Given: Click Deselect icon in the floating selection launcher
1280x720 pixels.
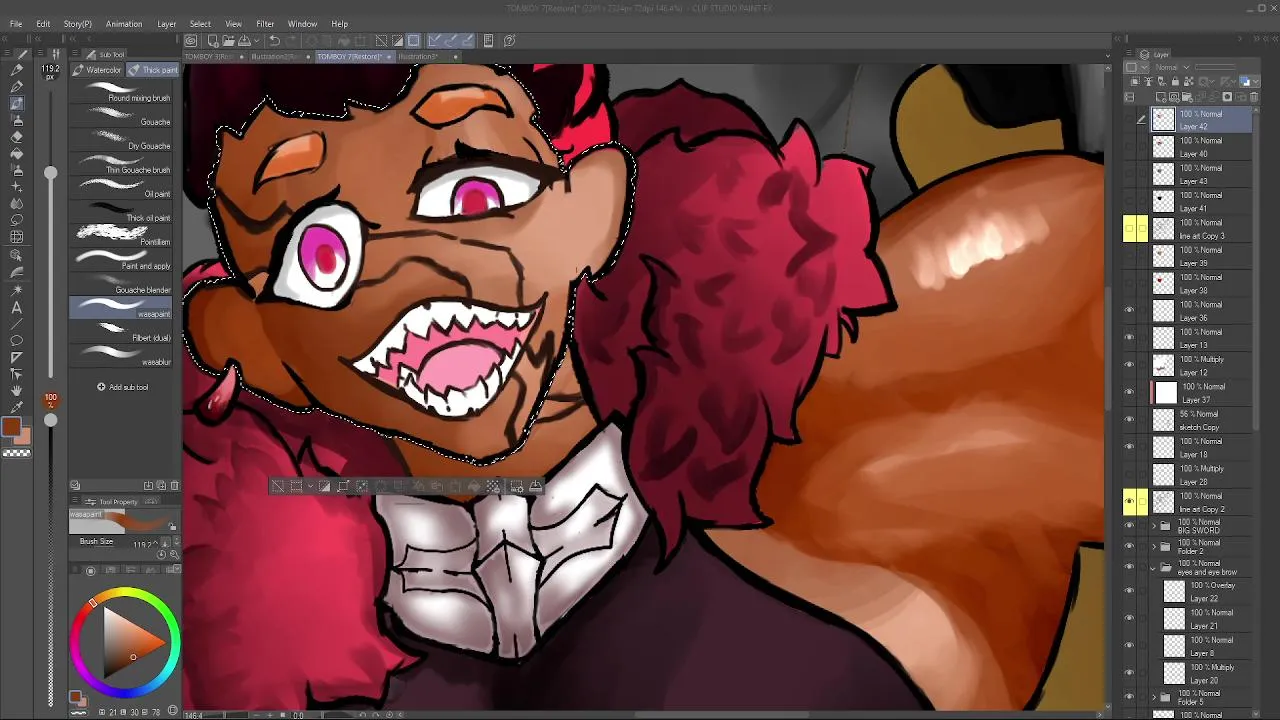Looking at the screenshot, I should pyautogui.click(x=278, y=487).
